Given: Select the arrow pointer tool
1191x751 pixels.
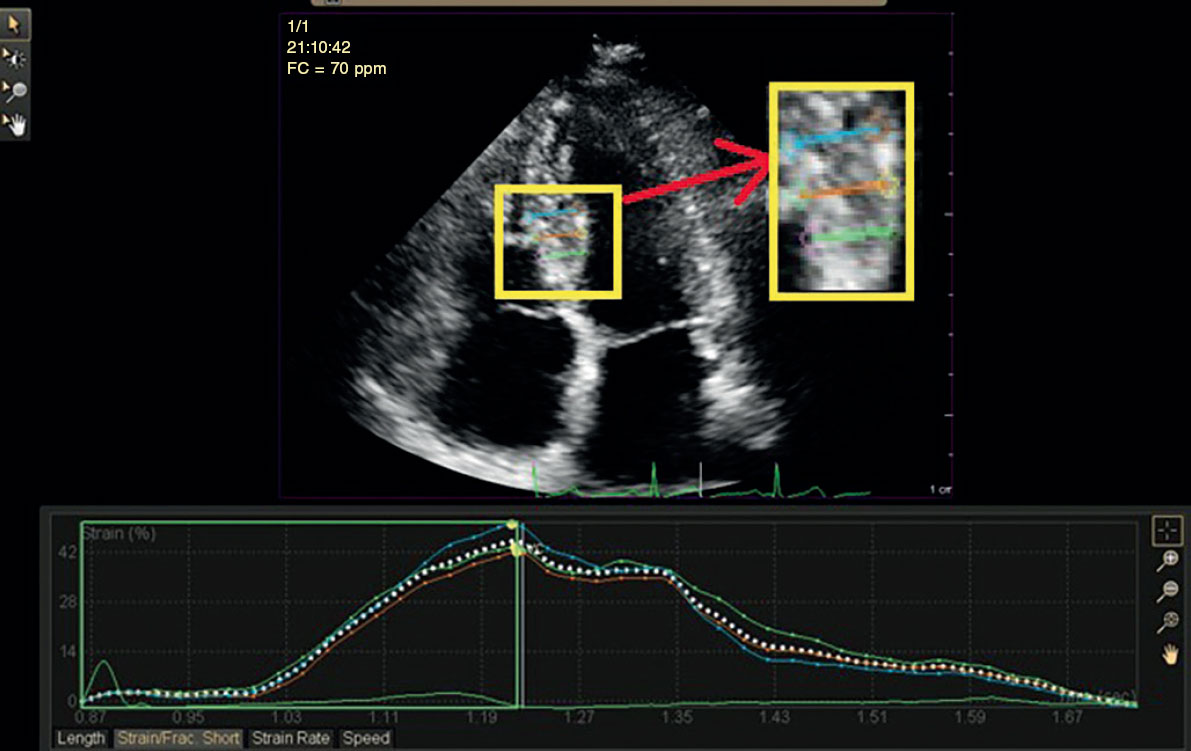Looking at the screenshot, I should (15, 22).
